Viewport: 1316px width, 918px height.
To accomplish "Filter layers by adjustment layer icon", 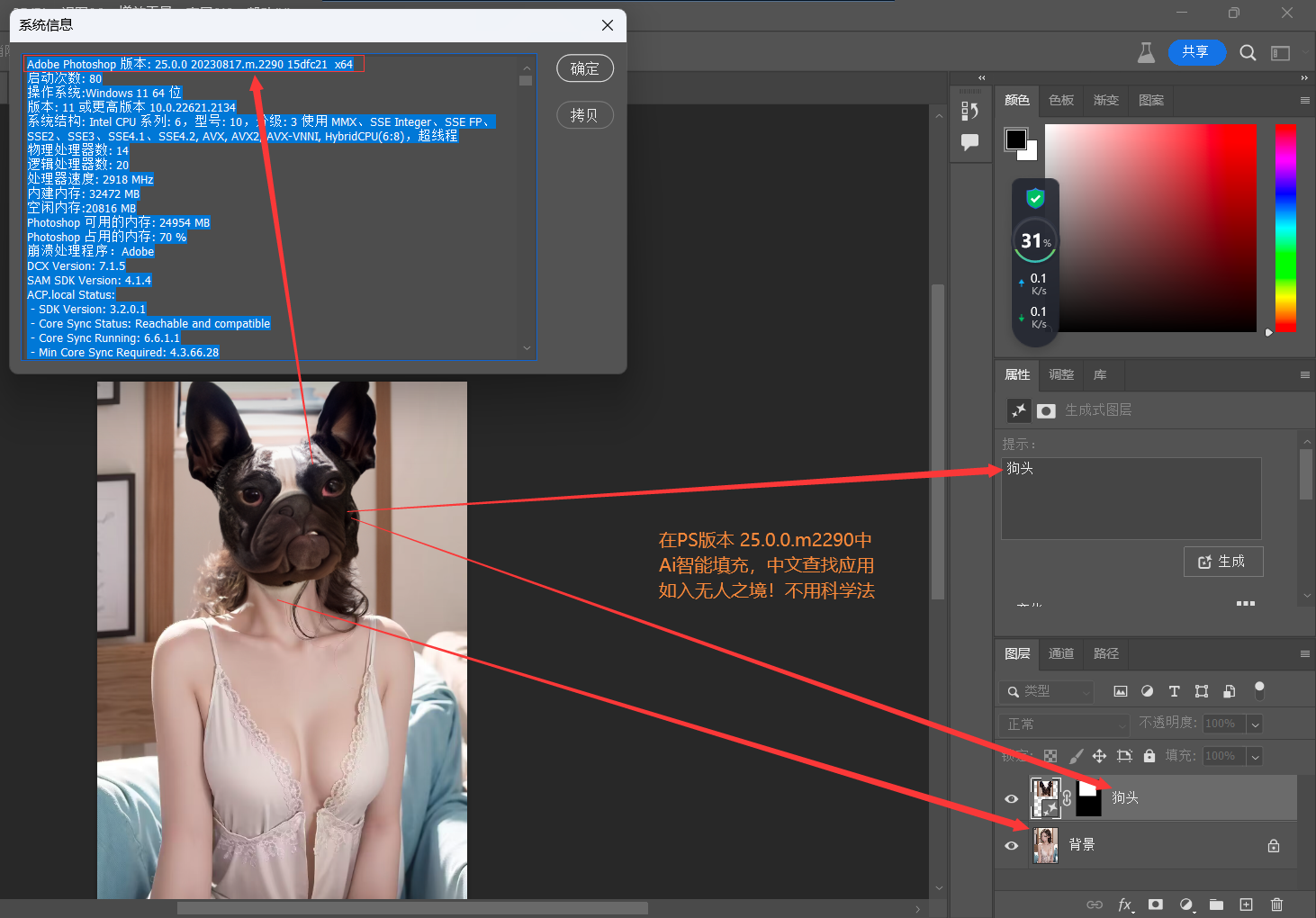I will point(1147,691).
